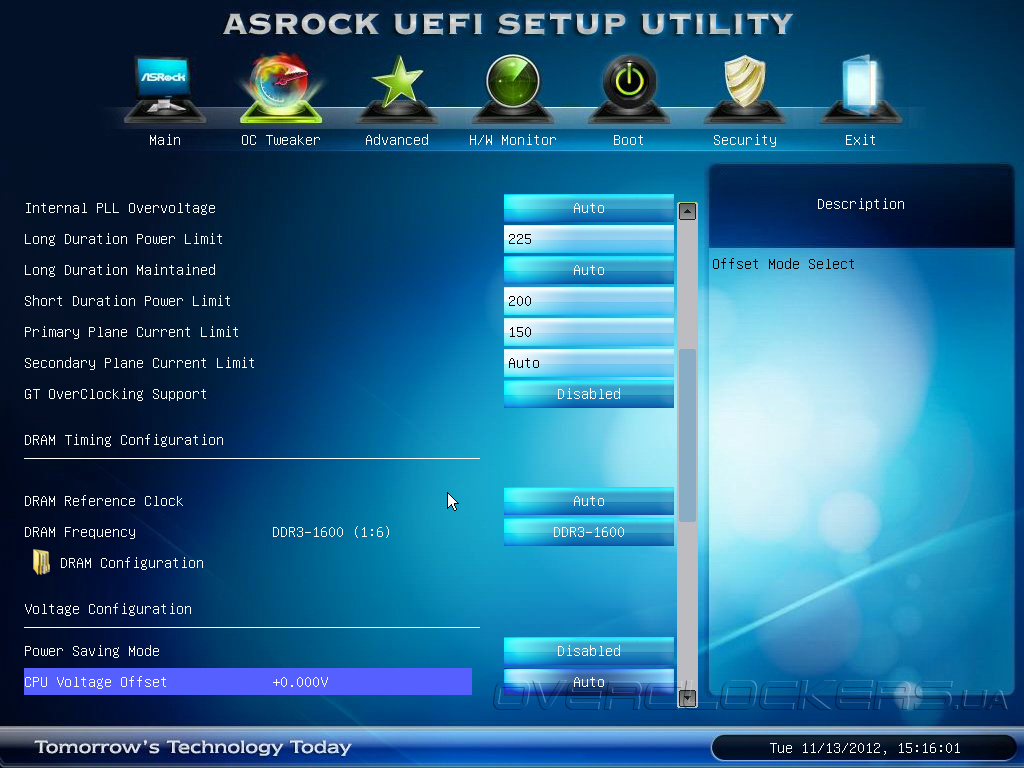Switch to the Boot tab label

coord(629,140)
